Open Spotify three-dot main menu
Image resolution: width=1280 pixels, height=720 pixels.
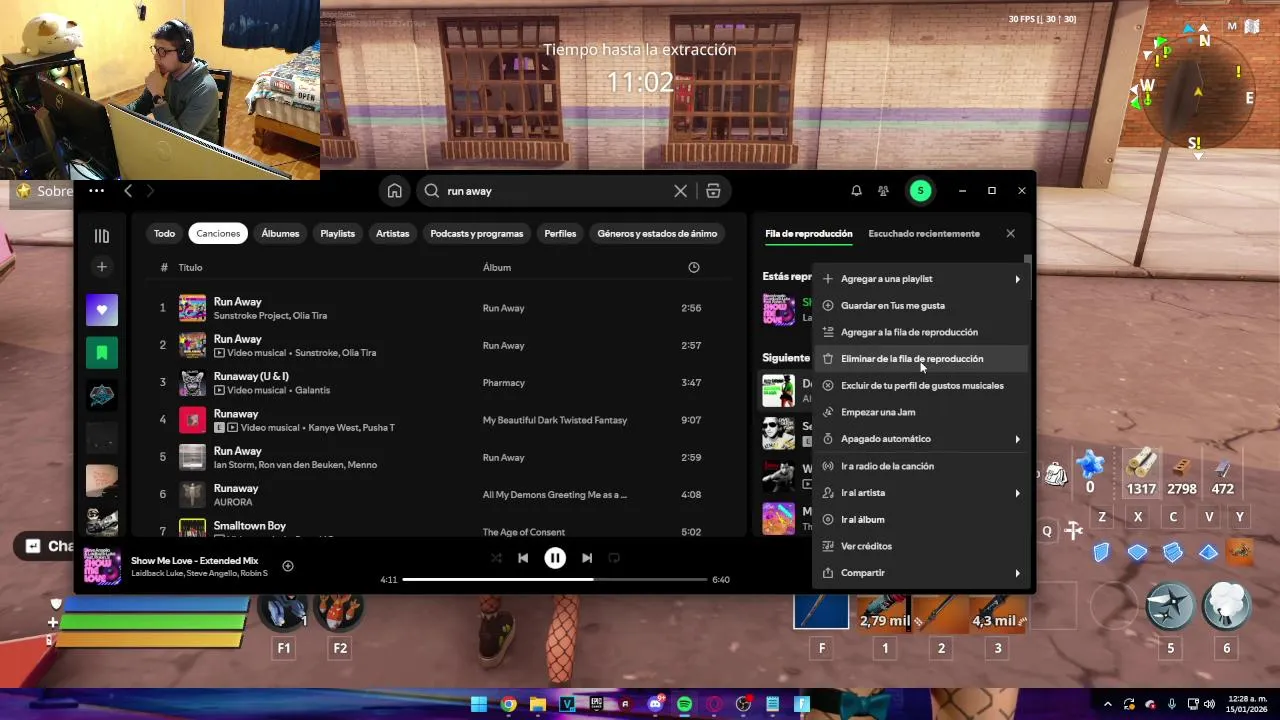click(96, 191)
